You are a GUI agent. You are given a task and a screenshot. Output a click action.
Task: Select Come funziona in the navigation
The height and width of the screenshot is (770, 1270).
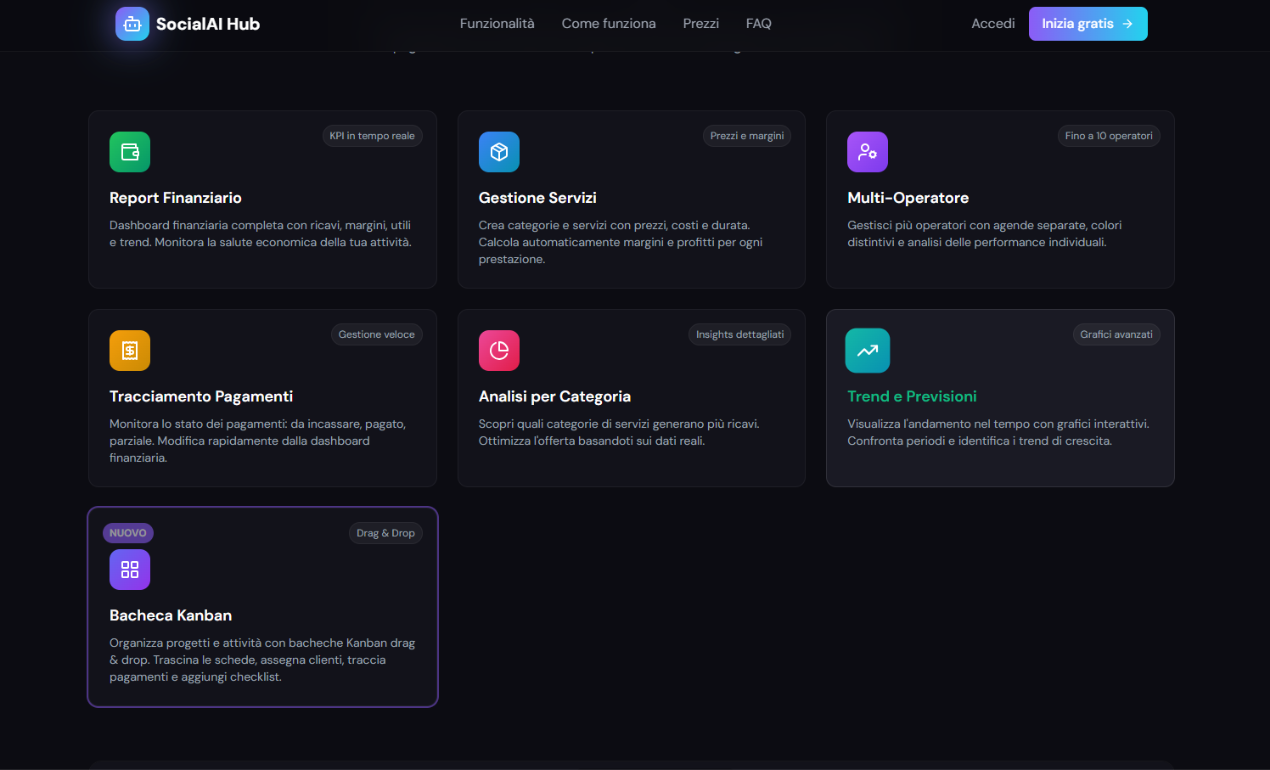608,23
